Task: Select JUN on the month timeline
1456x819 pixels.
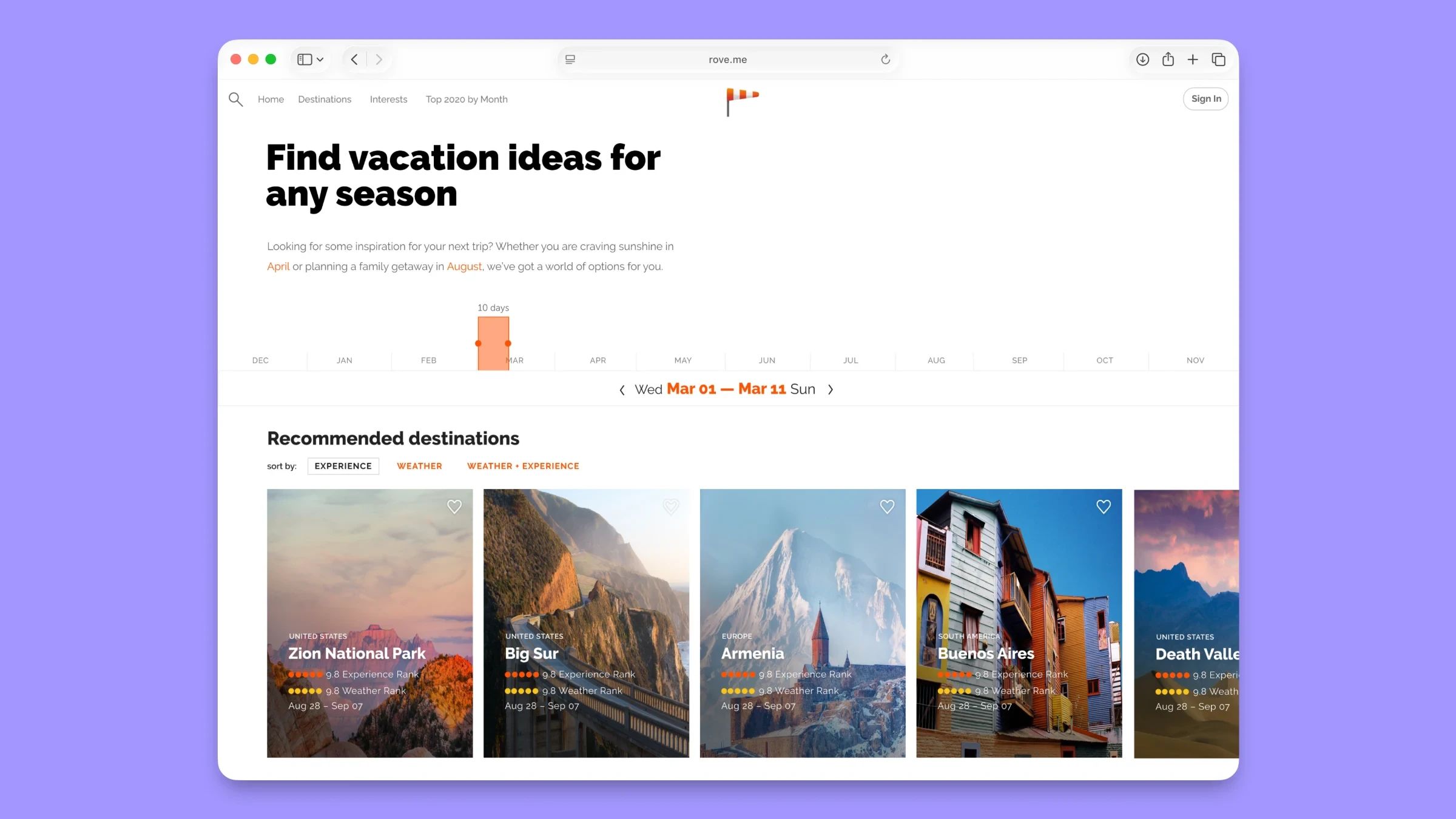Action: point(767,360)
